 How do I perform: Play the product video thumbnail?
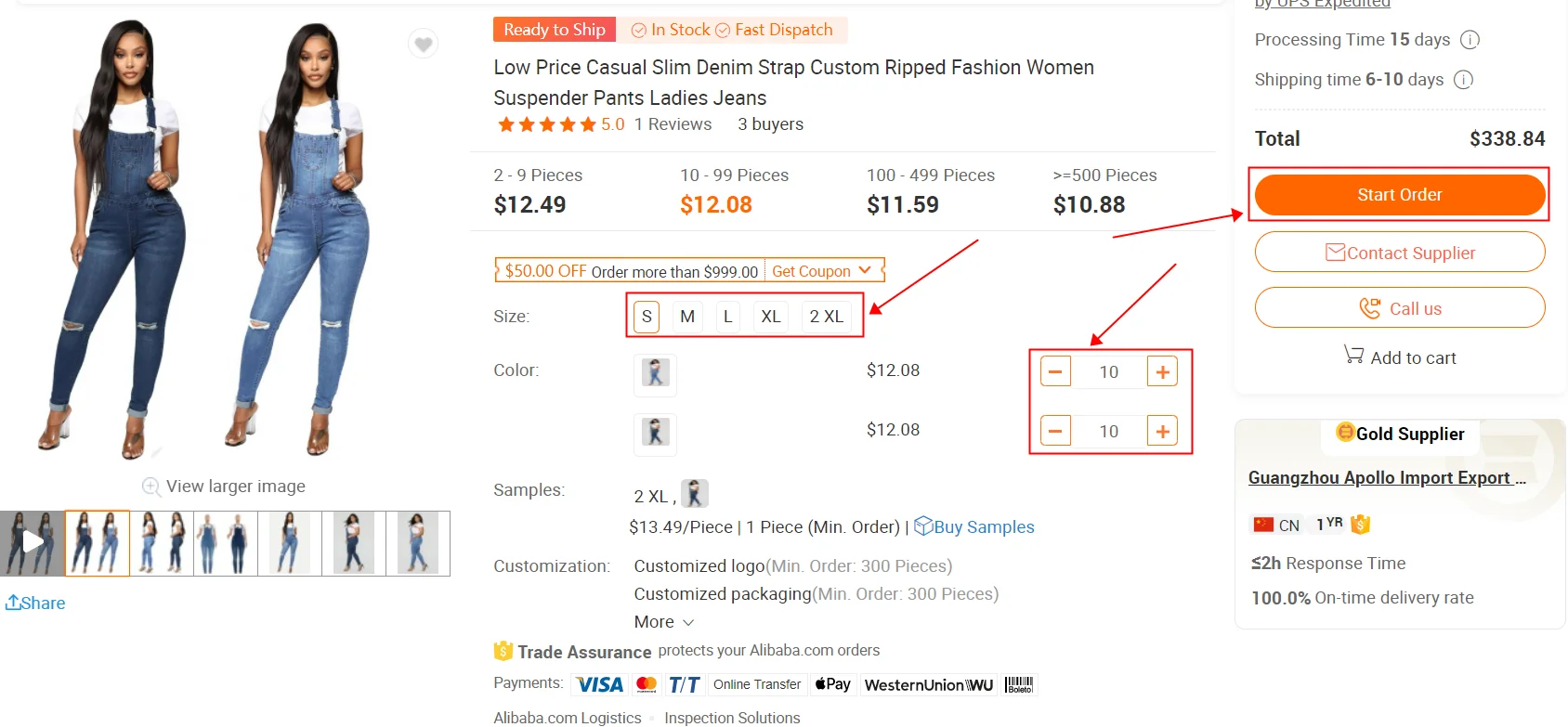click(x=33, y=542)
